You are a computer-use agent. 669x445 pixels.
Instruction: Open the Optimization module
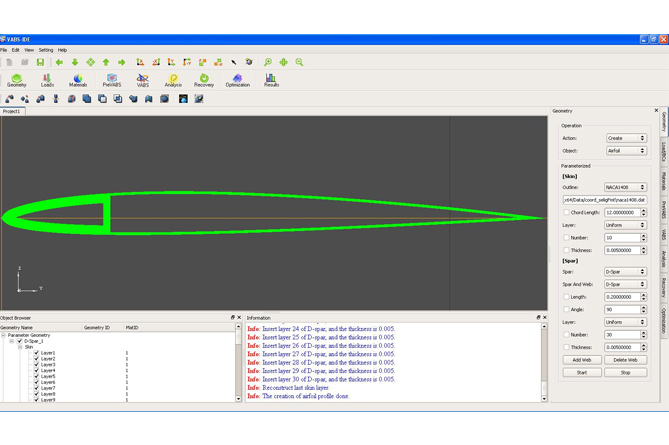[x=237, y=80]
